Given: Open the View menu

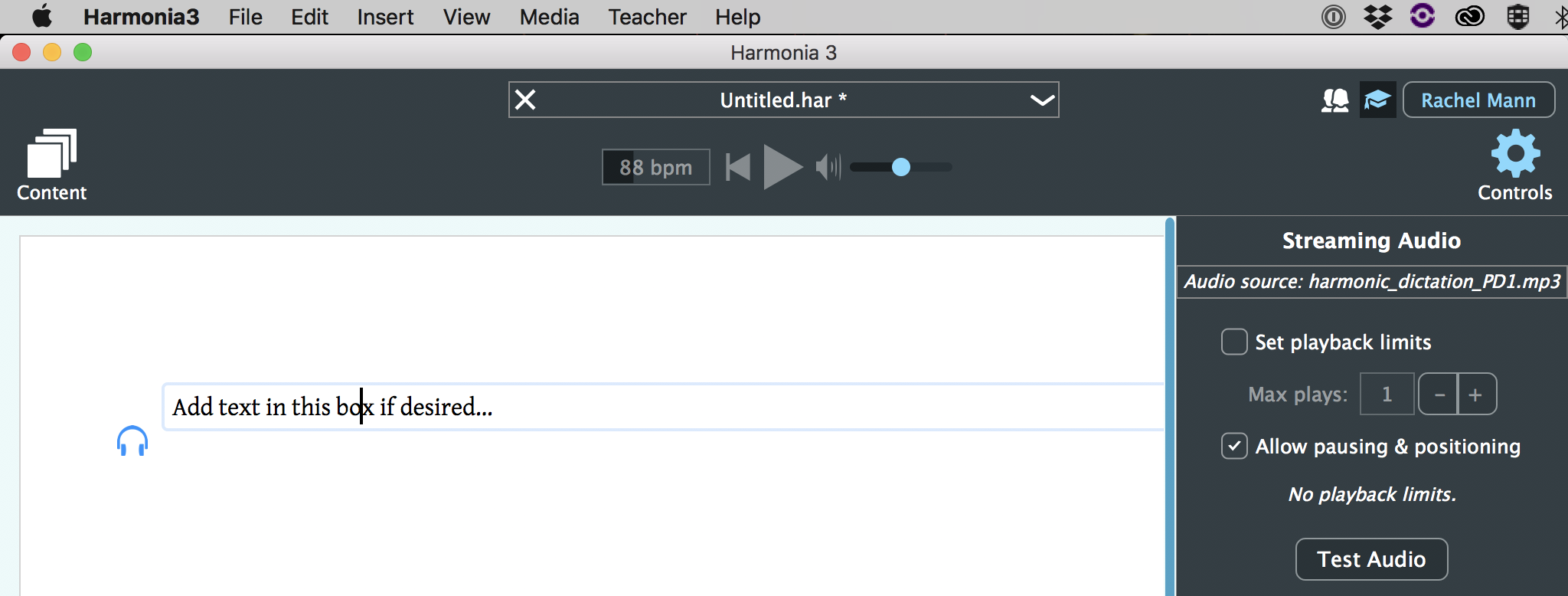Looking at the screenshot, I should coord(466,17).
